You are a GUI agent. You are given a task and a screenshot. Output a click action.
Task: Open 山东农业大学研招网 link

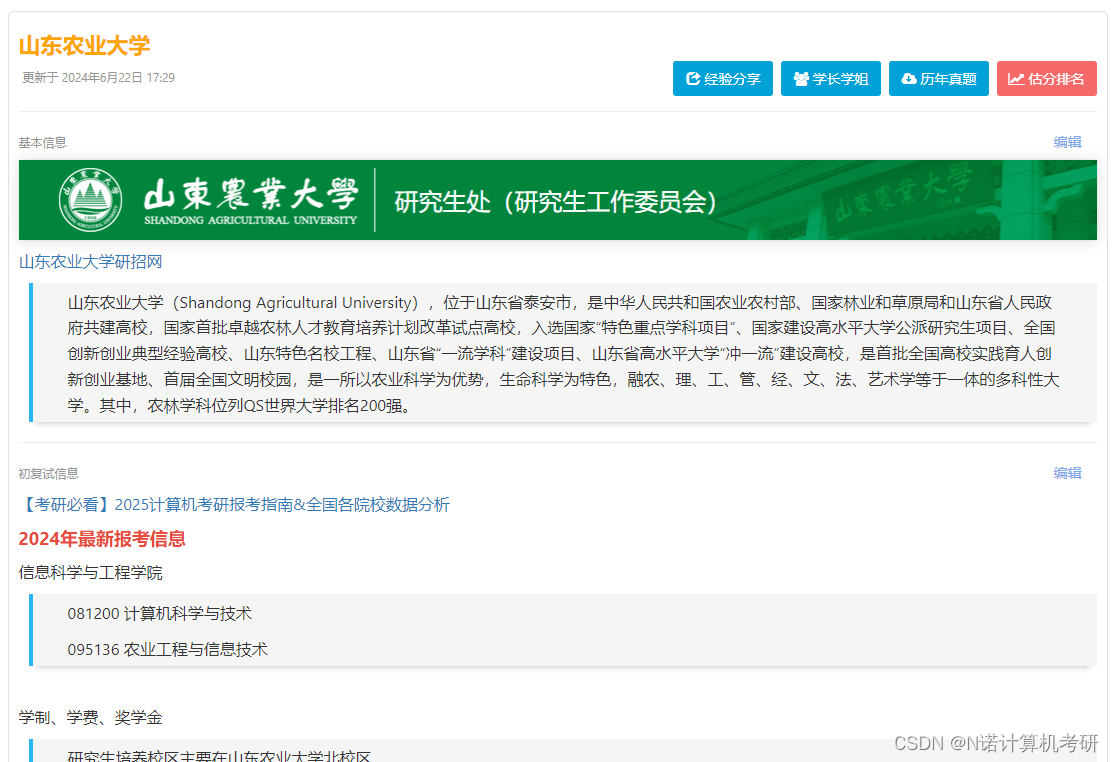[x=90, y=262]
